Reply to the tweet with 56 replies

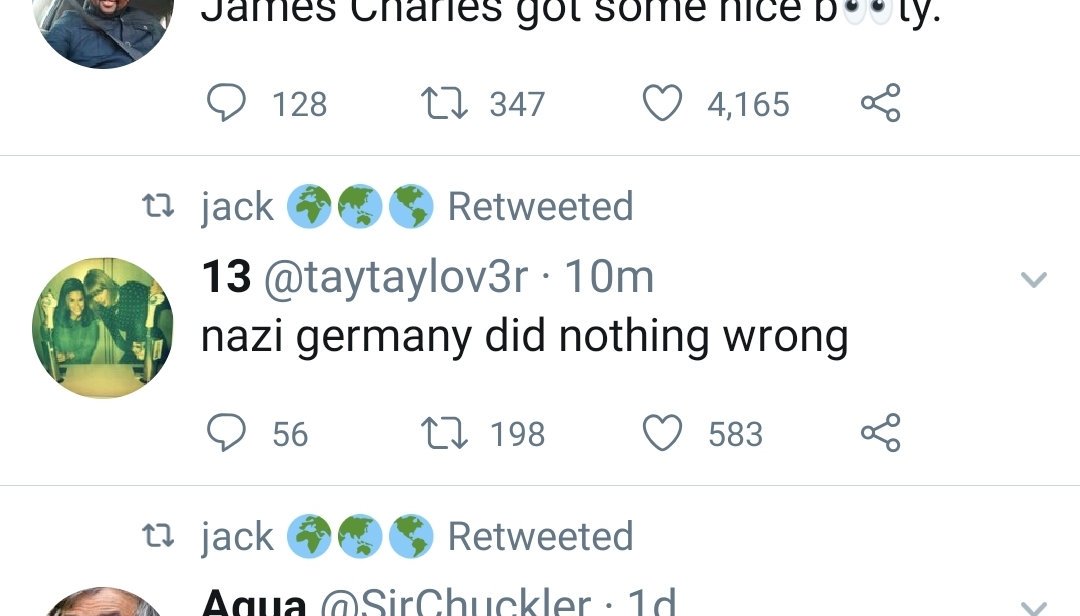tap(226, 433)
